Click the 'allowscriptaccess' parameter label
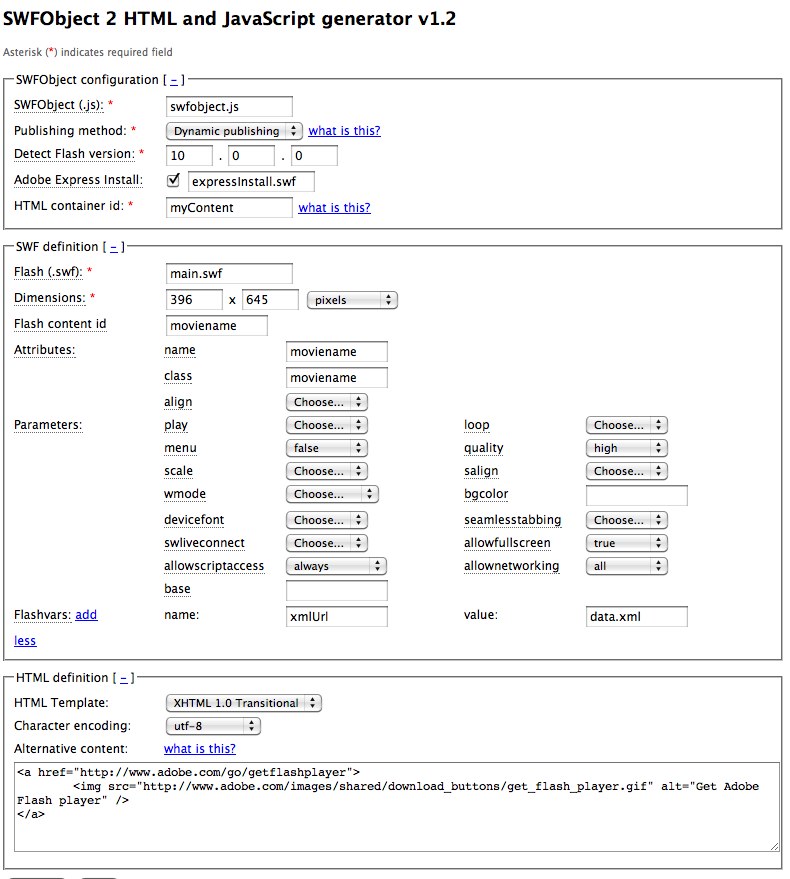The height and width of the screenshot is (879, 790). [x=214, y=566]
